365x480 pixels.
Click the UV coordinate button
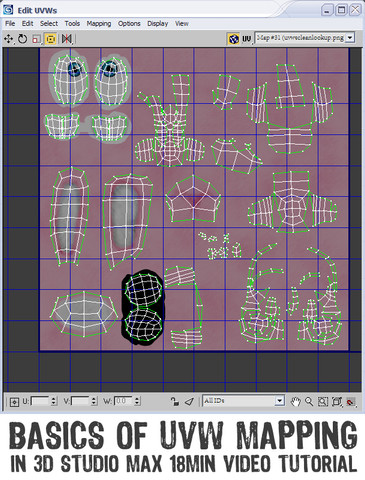[246, 39]
